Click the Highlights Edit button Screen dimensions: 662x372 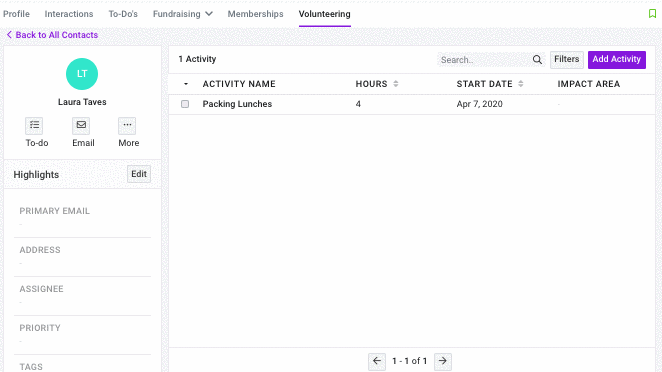click(x=139, y=174)
